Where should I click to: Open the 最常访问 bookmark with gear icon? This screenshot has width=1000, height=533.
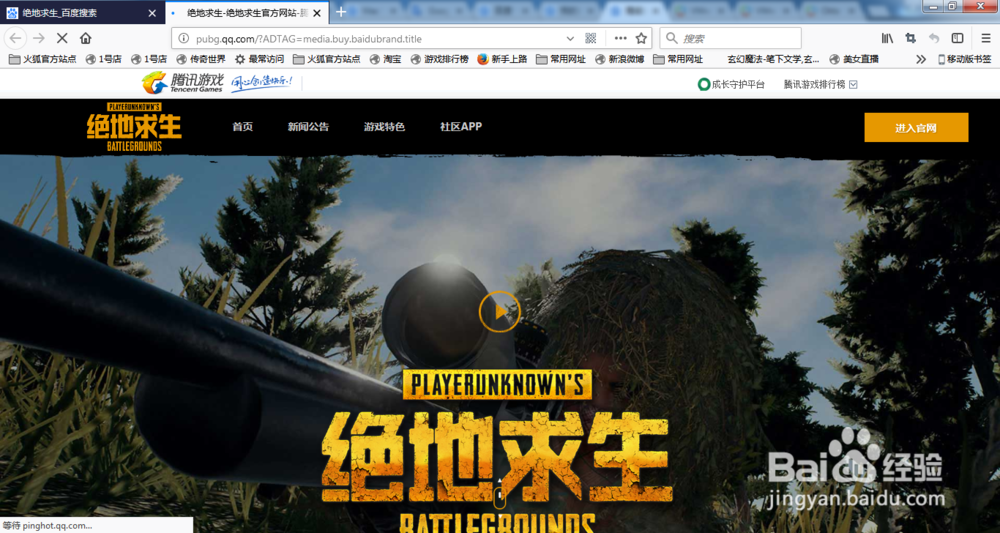(x=259, y=59)
